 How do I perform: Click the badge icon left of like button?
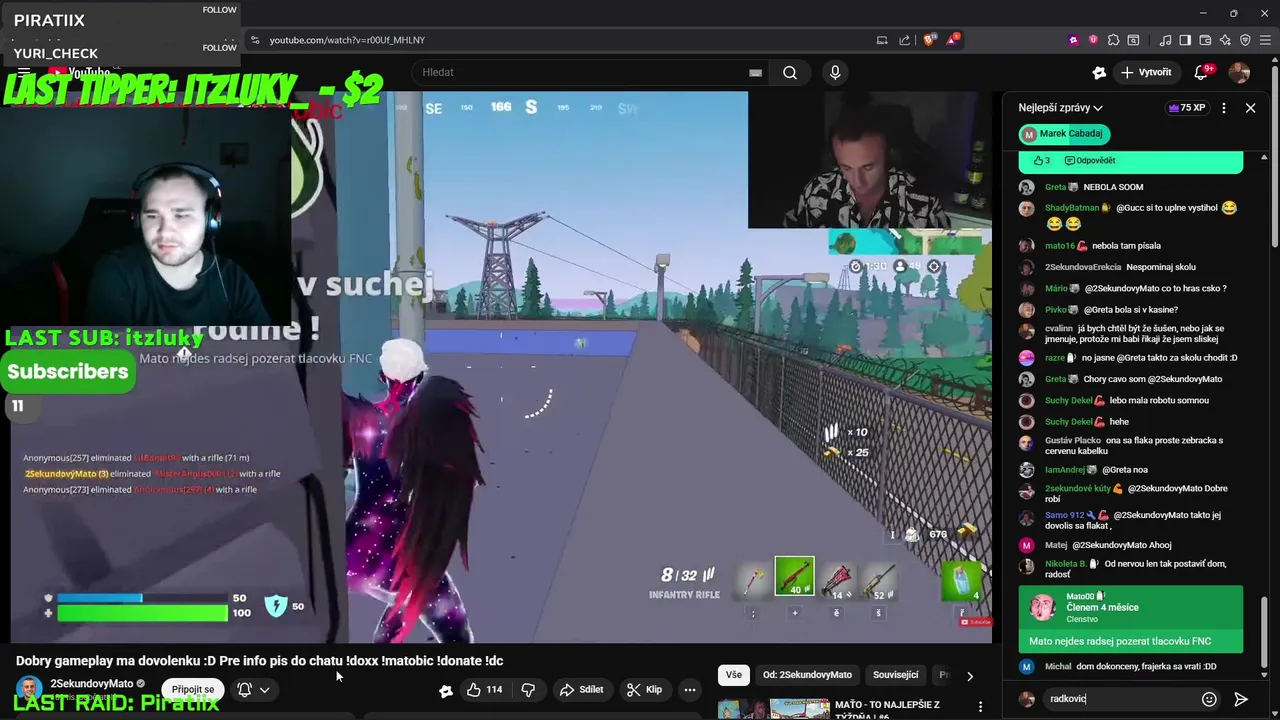point(446,690)
